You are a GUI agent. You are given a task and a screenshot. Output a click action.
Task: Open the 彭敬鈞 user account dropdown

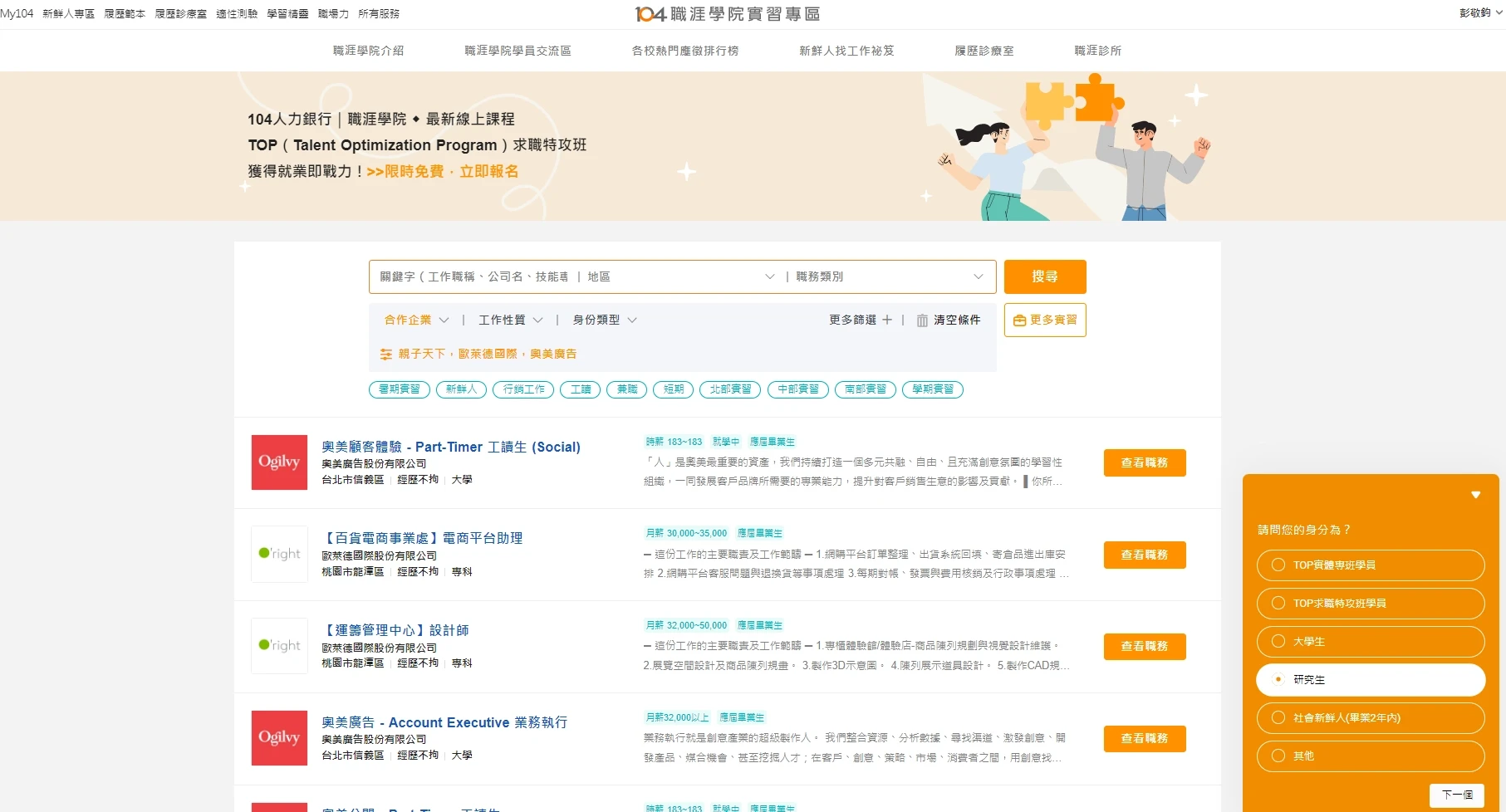[x=1481, y=12]
